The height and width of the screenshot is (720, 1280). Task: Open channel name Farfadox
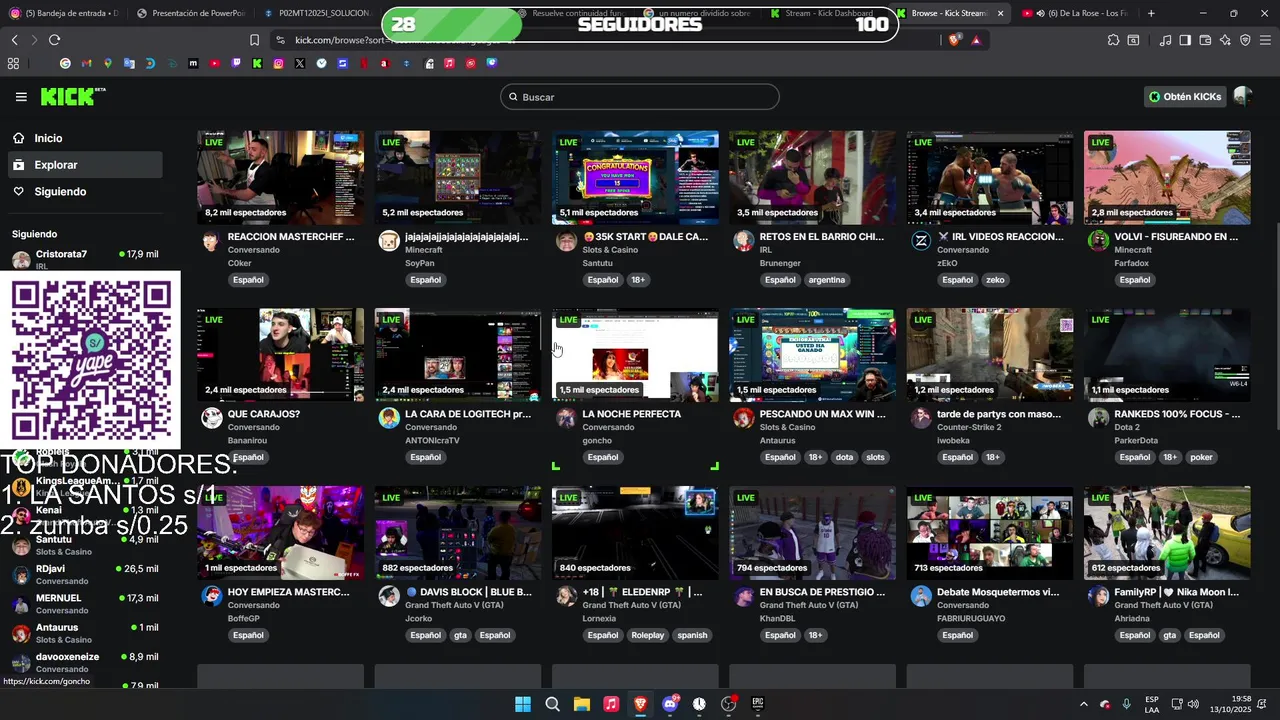(x=1132, y=263)
